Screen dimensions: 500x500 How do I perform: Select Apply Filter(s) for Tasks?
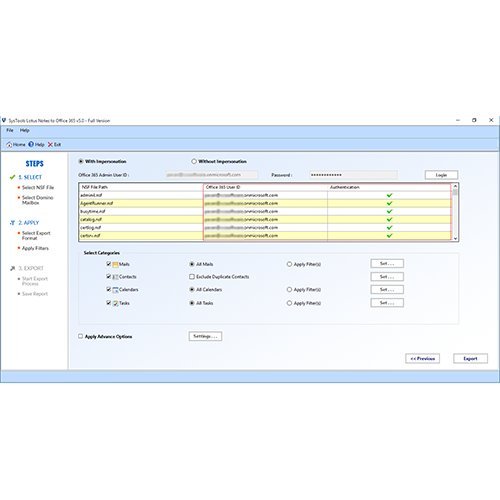coord(289,303)
